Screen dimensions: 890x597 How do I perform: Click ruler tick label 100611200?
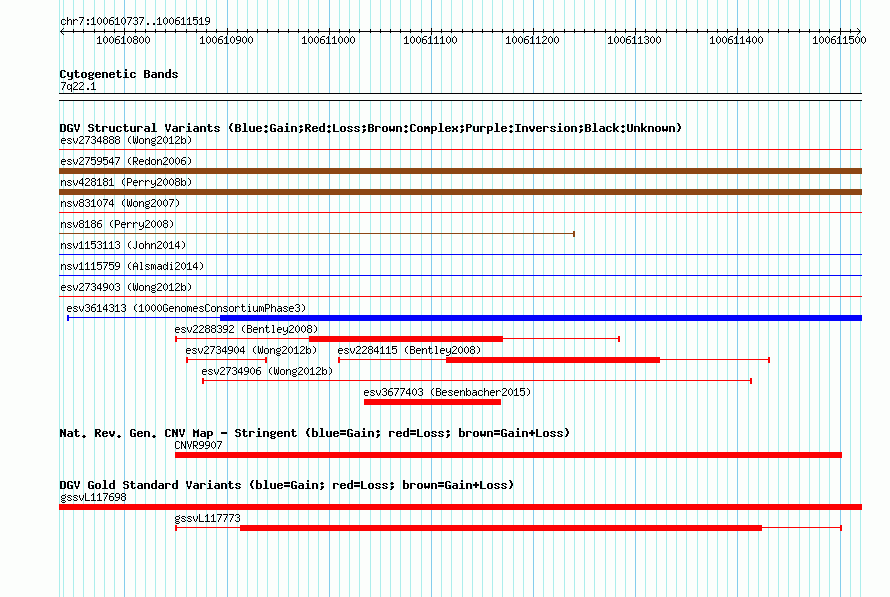point(532,40)
